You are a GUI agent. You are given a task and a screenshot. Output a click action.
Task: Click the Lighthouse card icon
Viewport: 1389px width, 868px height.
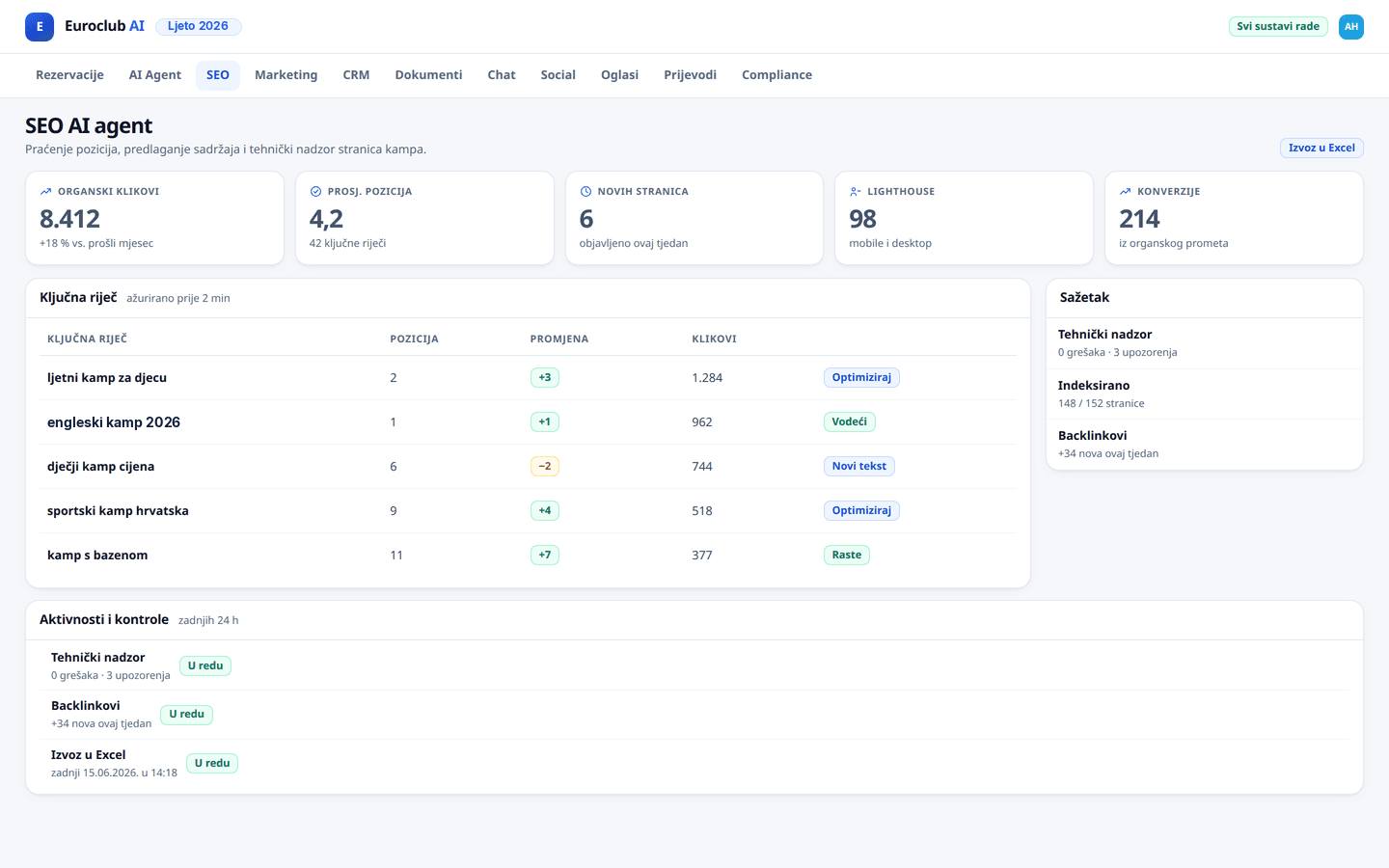[856, 192]
